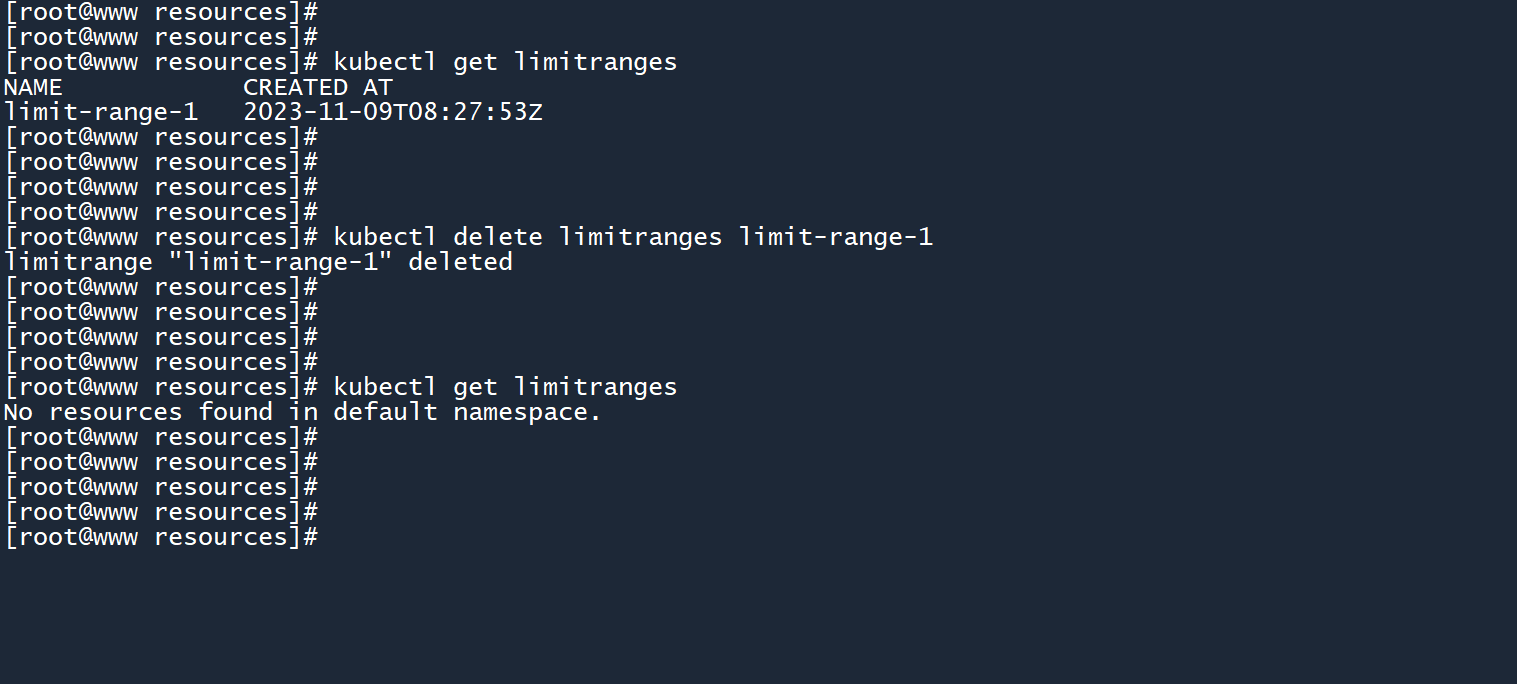The image size is (1517, 684).
Task: Click "limitranges" in the delete command
Action: click(640, 237)
